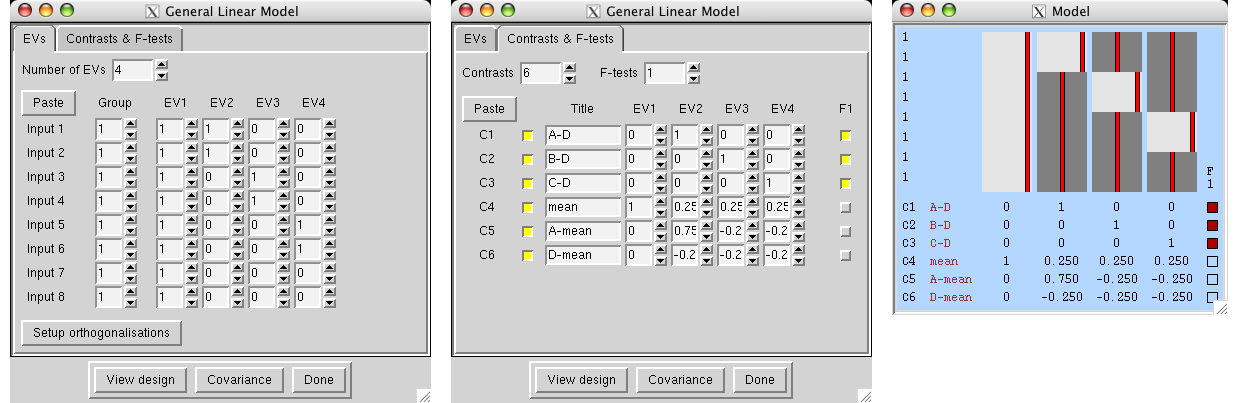Click the A-D contrast title field
Image resolution: width=1238 pixels, height=403 pixels.
(583, 135)
